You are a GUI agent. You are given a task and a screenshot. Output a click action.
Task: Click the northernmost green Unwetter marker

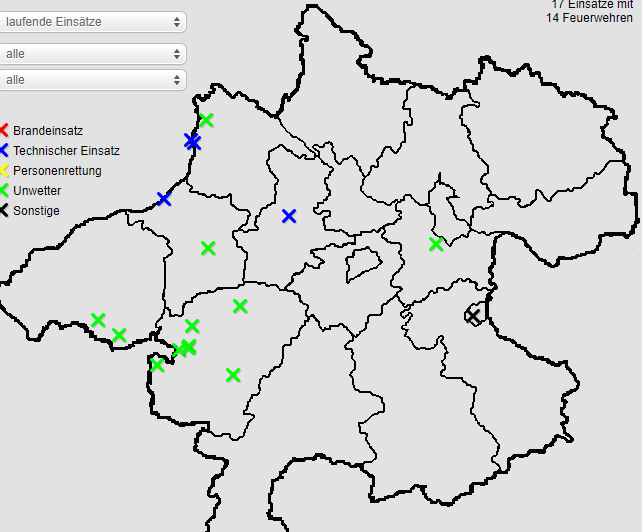206,120
